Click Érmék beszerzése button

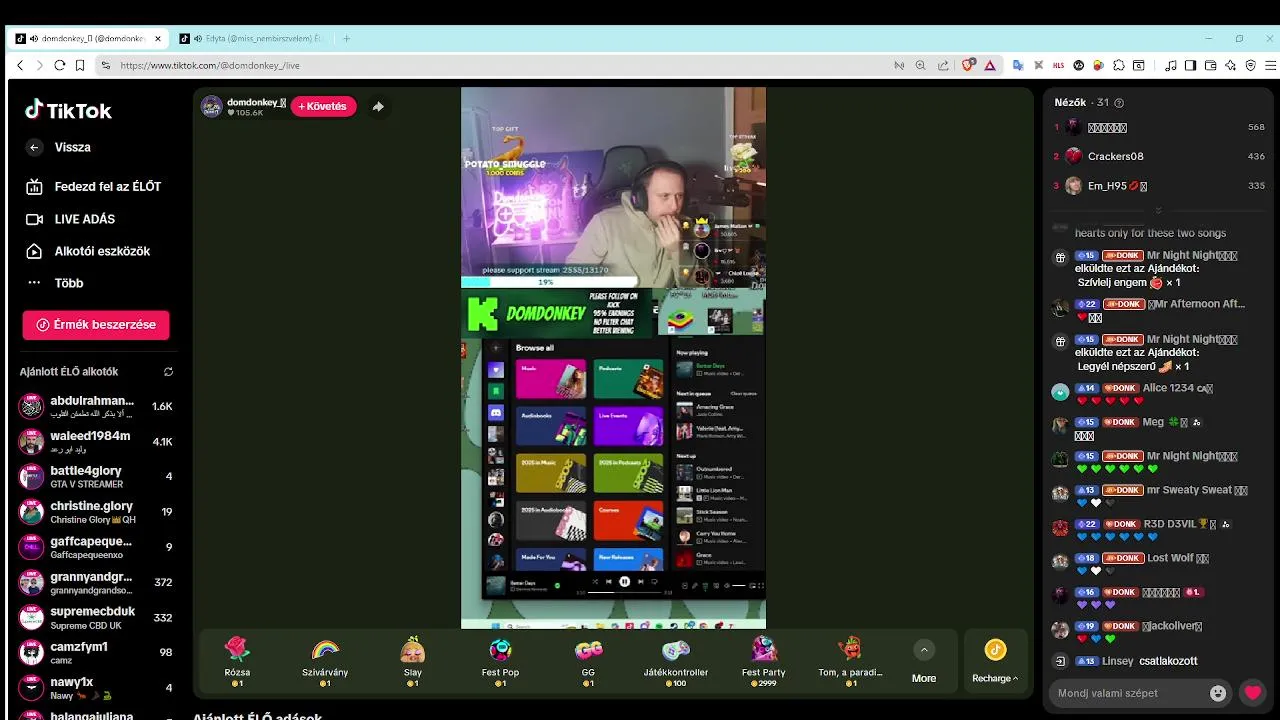[96, 325]
